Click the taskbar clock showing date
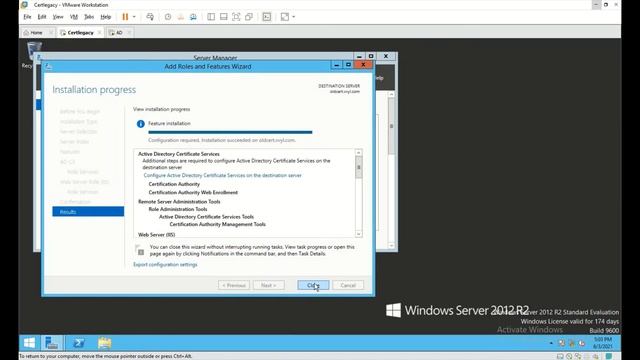This screenshot has width=640, height=360. click(603, 343)
